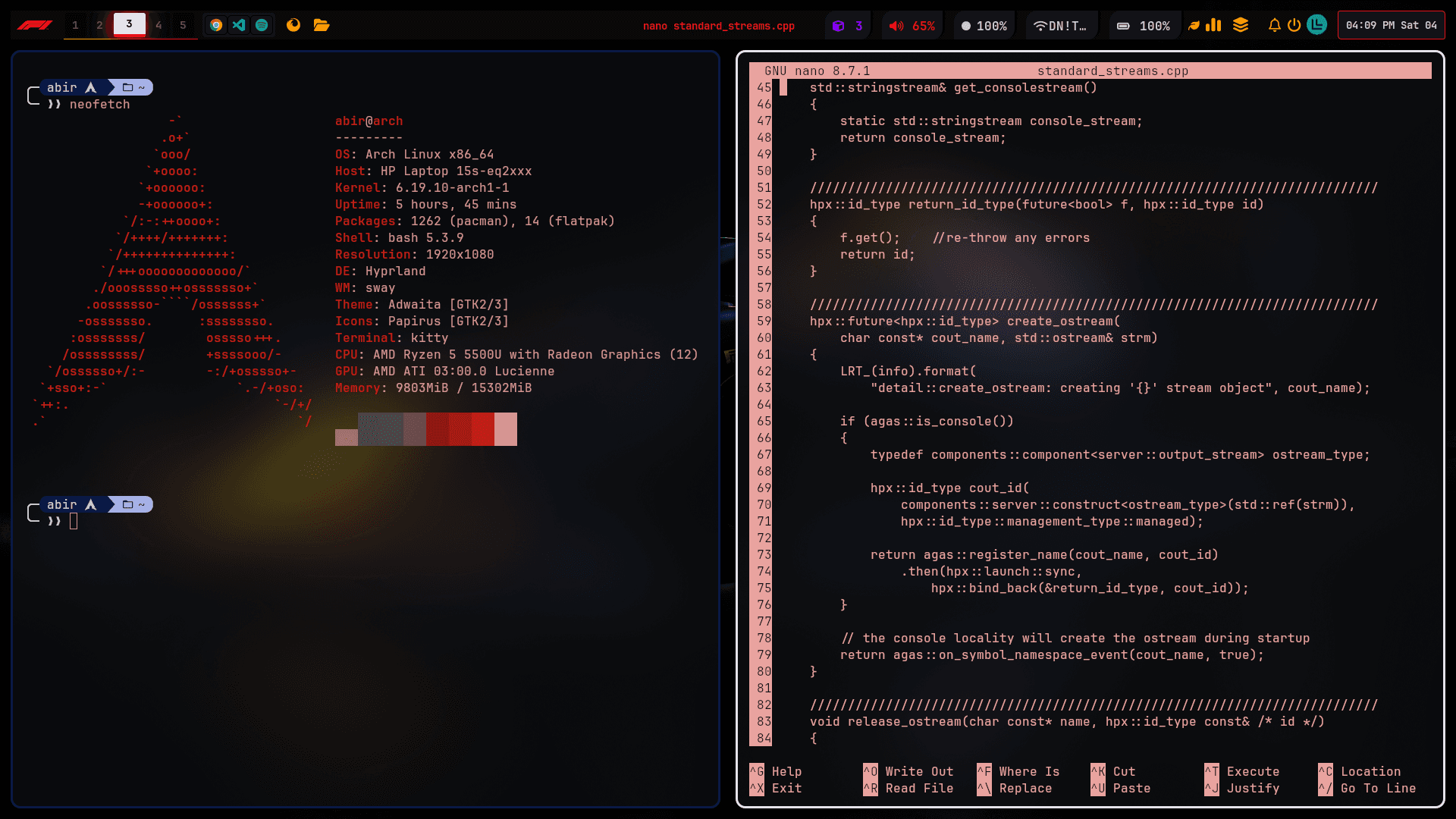Click ^O Write Out in nano
This screenshot has height=819, width=1456.
coord(908,771)
